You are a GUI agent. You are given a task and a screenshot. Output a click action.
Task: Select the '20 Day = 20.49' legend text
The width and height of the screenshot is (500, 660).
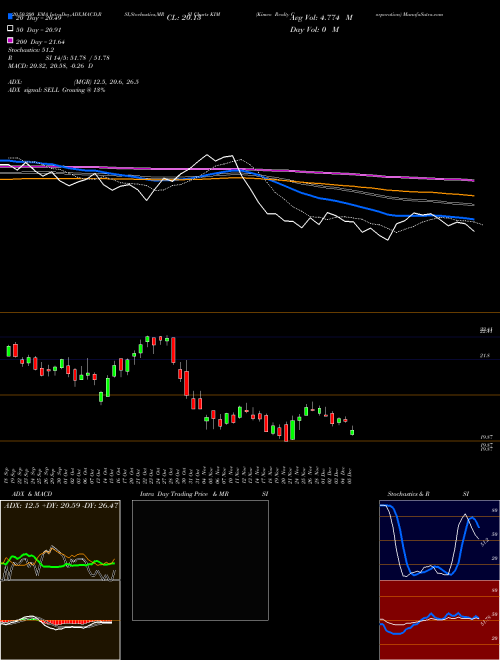click(x=38, y=18)
